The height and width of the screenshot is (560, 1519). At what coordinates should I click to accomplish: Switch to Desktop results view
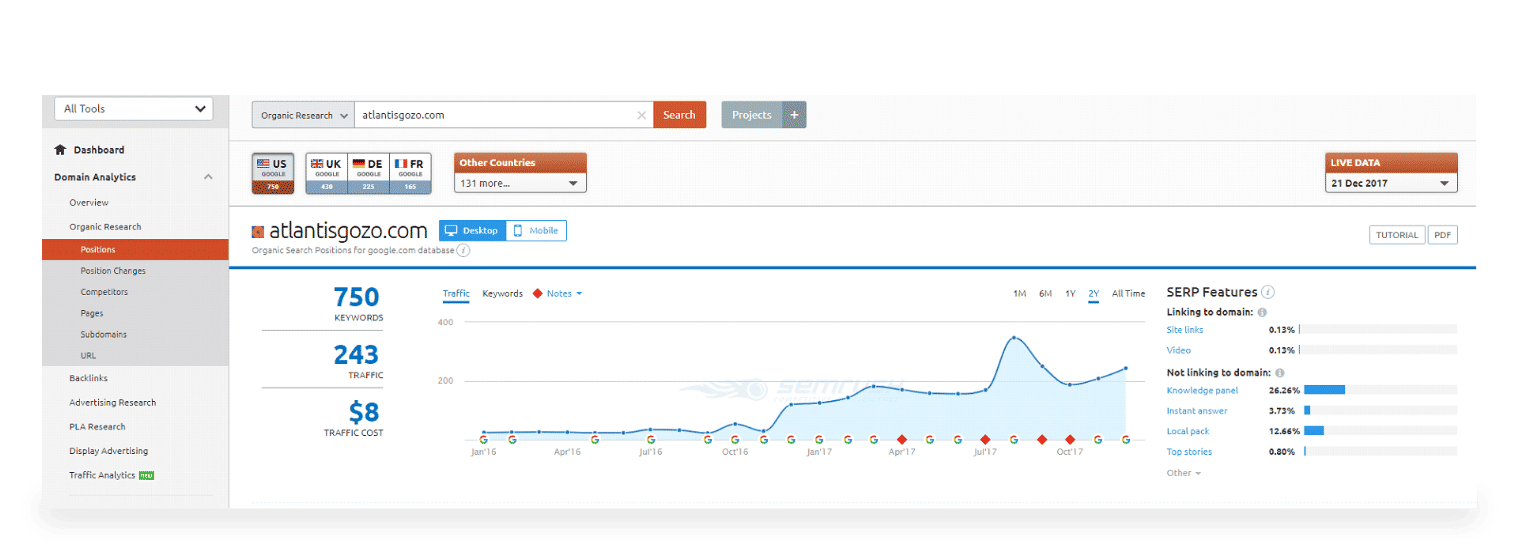[x=472, y=231]
